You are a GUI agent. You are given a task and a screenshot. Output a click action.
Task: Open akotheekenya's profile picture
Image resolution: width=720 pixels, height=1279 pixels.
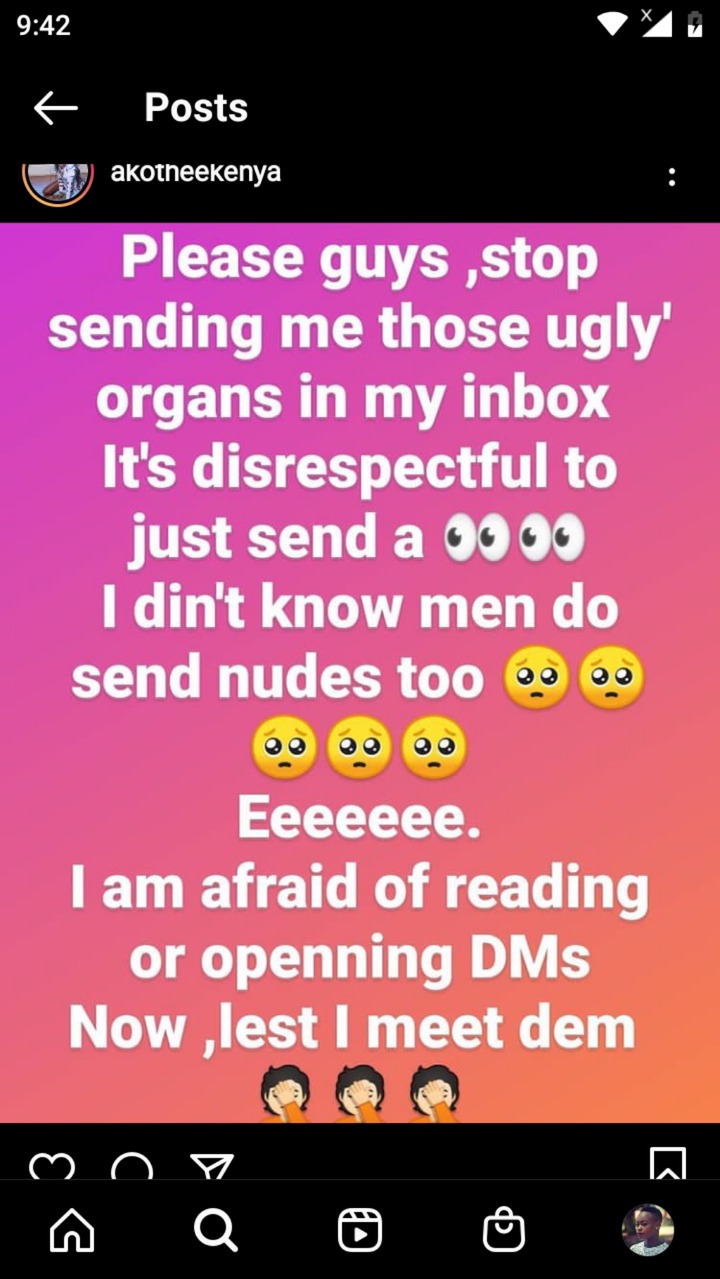(58, 182)
